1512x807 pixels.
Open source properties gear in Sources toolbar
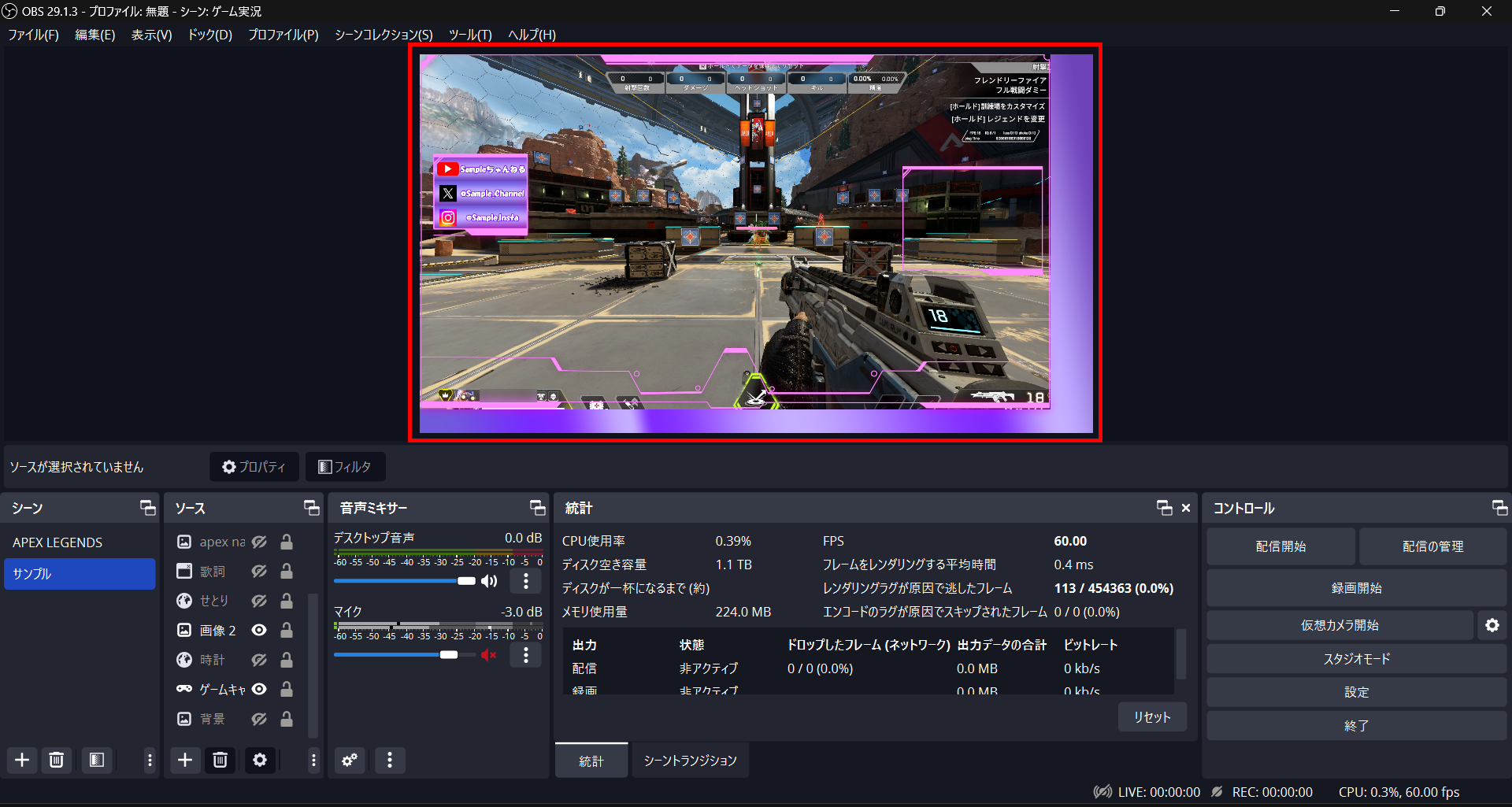260,760
